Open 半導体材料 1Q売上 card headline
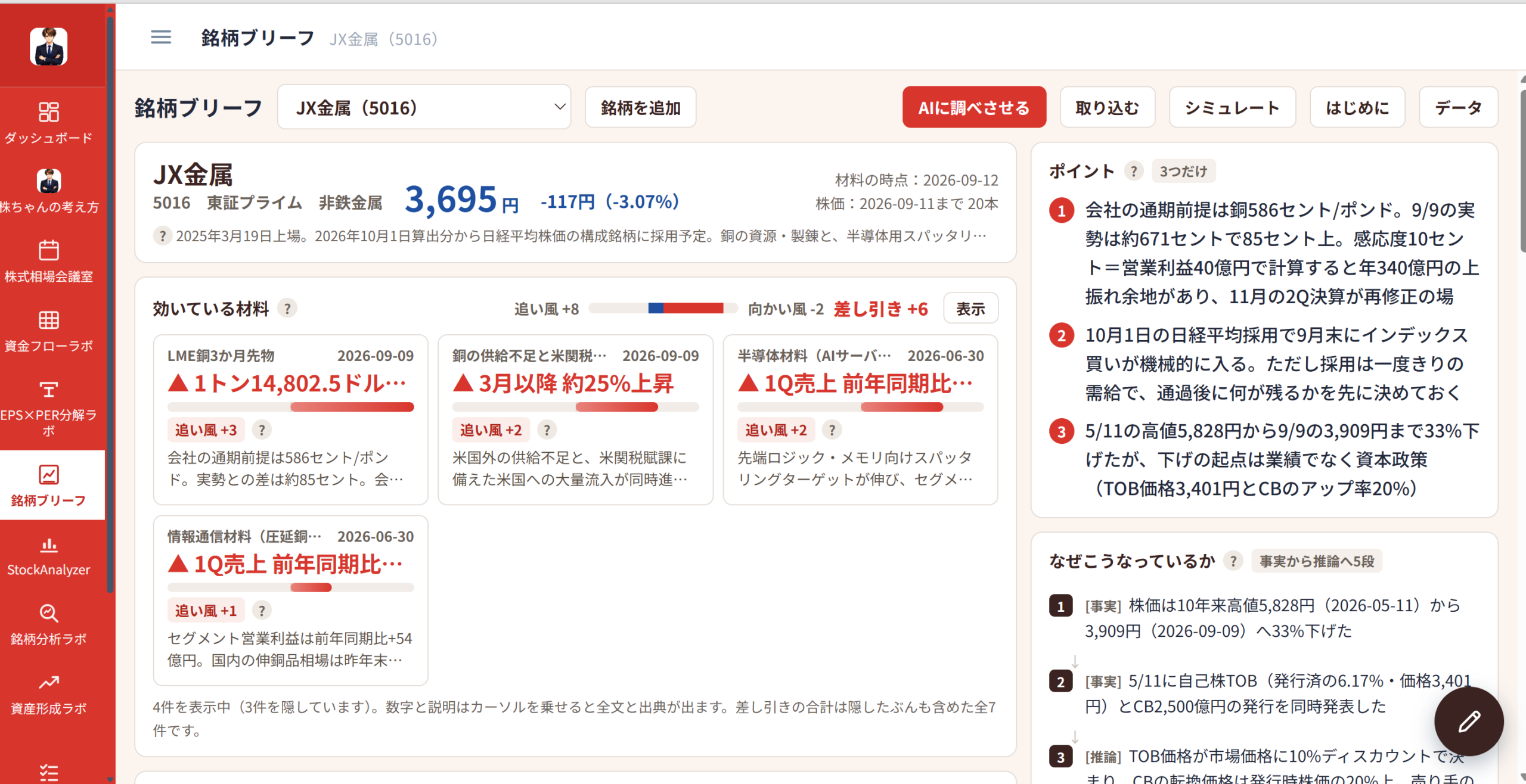The image size is (1526, 784). [855, 383]
